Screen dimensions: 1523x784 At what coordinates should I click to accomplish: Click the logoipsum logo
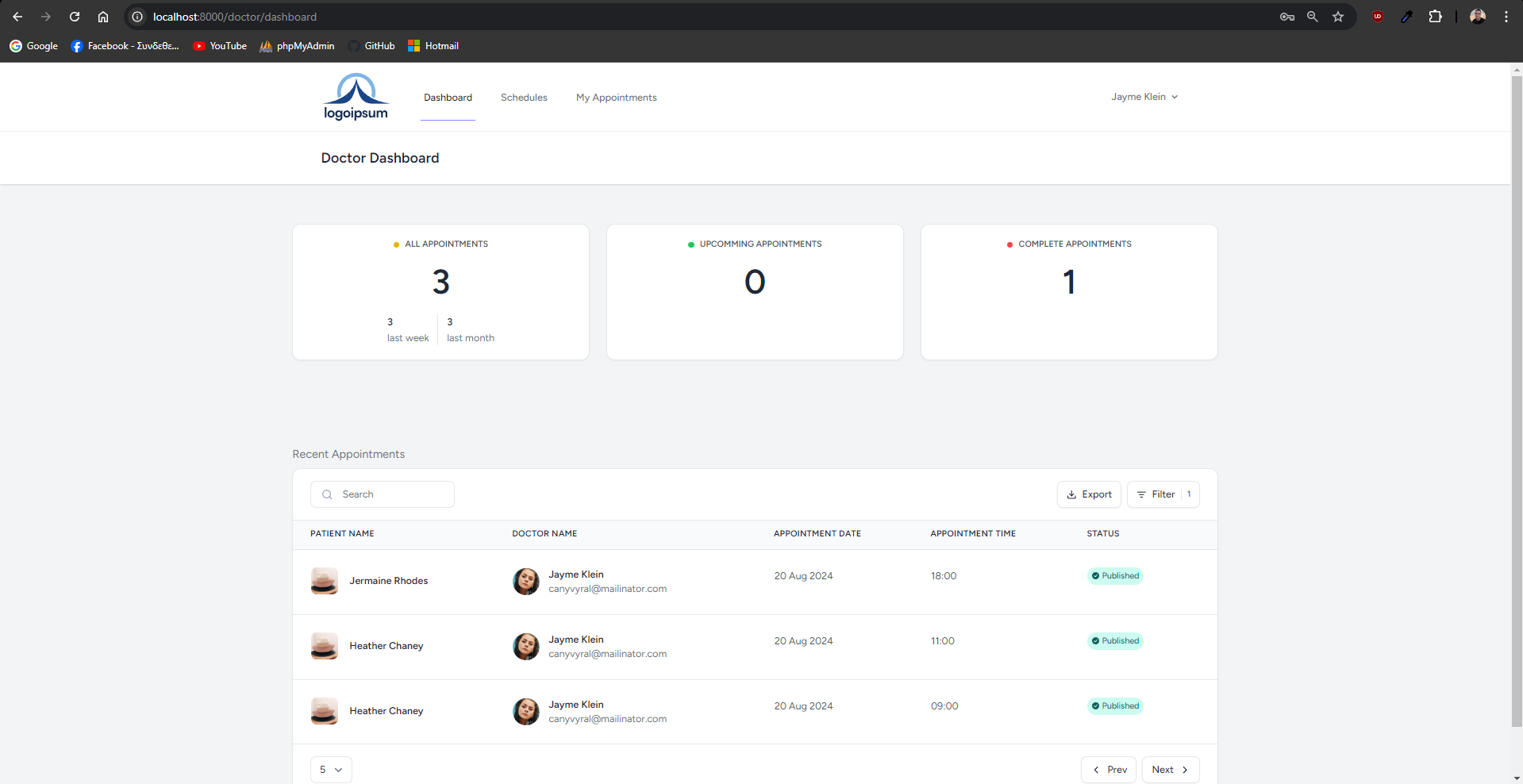point(356,97)
